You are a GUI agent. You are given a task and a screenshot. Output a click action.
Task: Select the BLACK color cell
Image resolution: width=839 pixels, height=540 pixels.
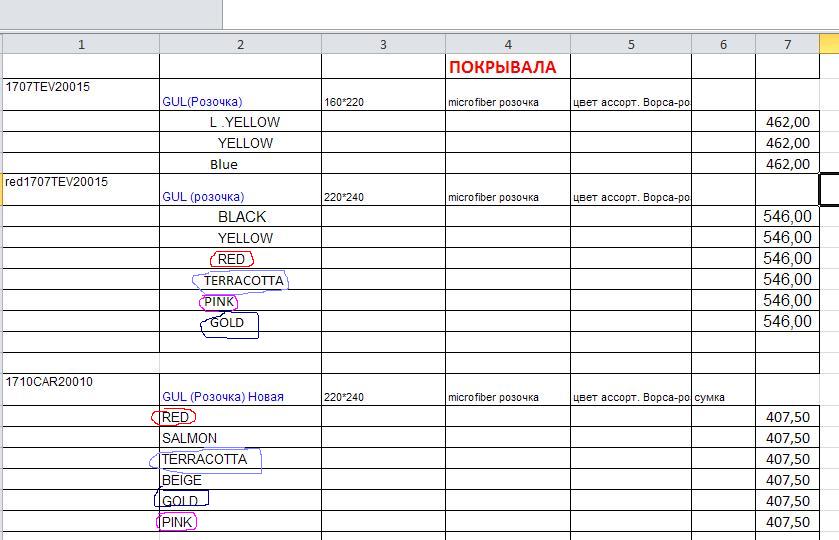pyautogui.click(x=240, y=216)
